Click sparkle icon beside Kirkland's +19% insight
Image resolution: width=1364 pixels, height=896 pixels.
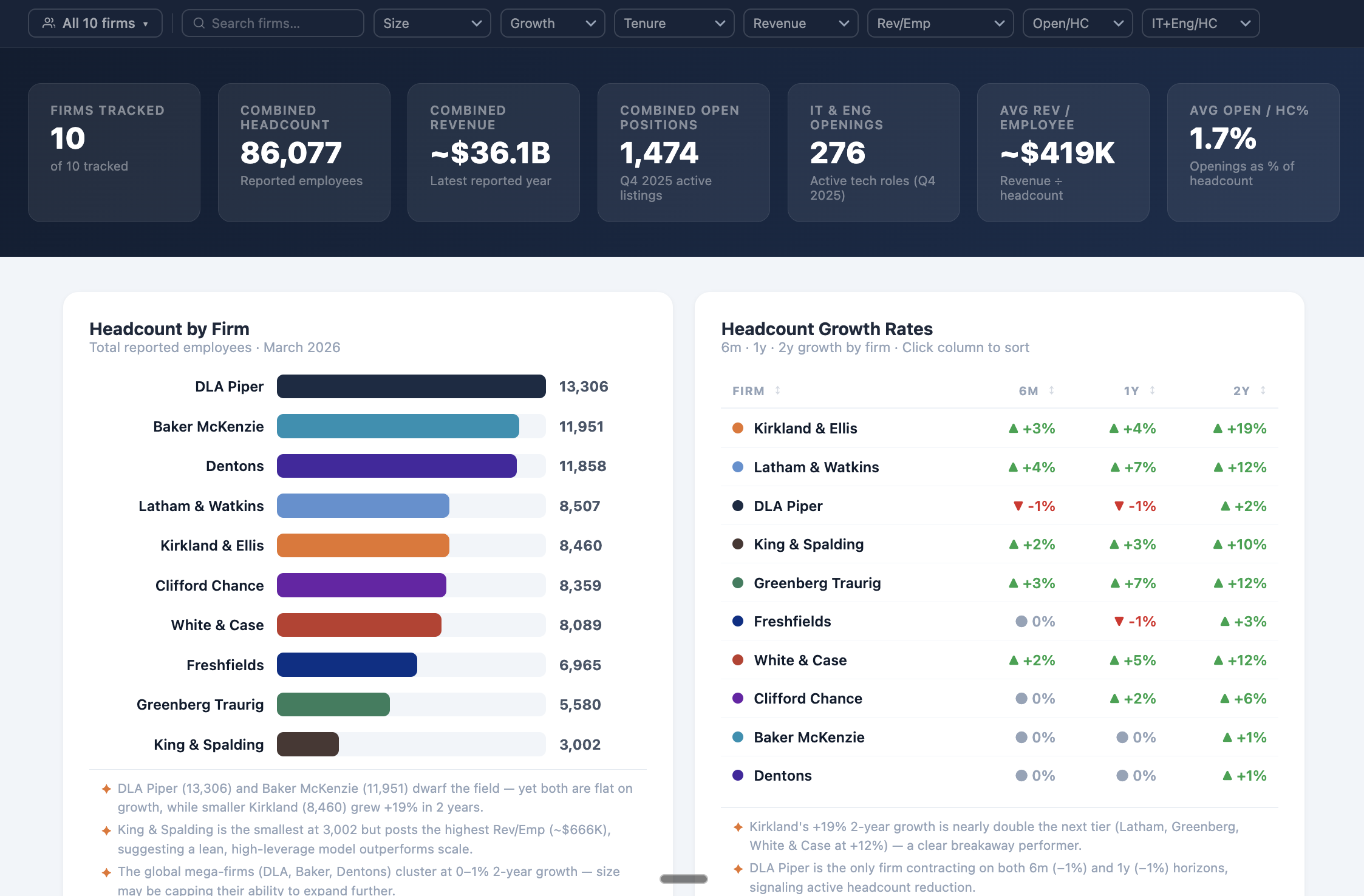pyautogui.click(x=738, y=827)
